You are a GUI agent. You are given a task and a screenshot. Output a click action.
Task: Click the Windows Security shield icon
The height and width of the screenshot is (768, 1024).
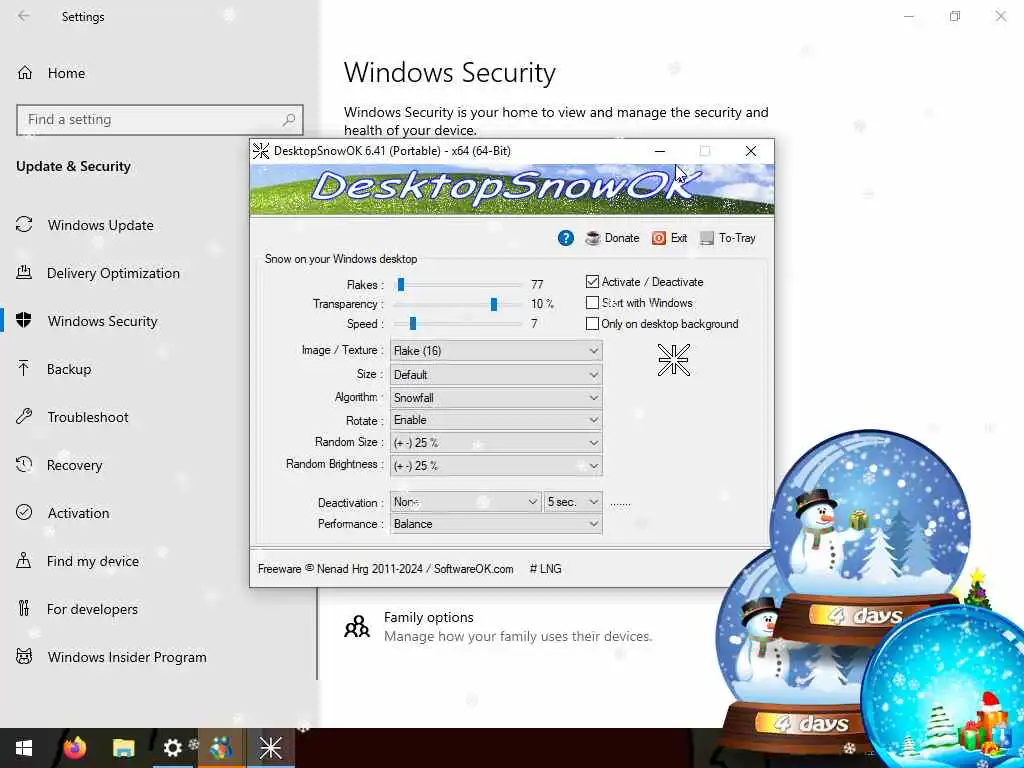tap(24, 321)
